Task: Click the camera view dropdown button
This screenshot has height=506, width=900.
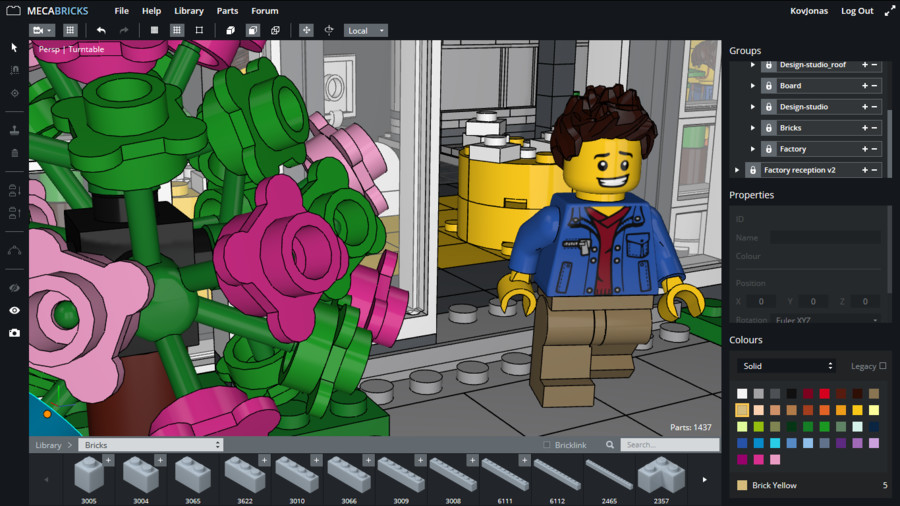Action: click(x=42, y=30)
